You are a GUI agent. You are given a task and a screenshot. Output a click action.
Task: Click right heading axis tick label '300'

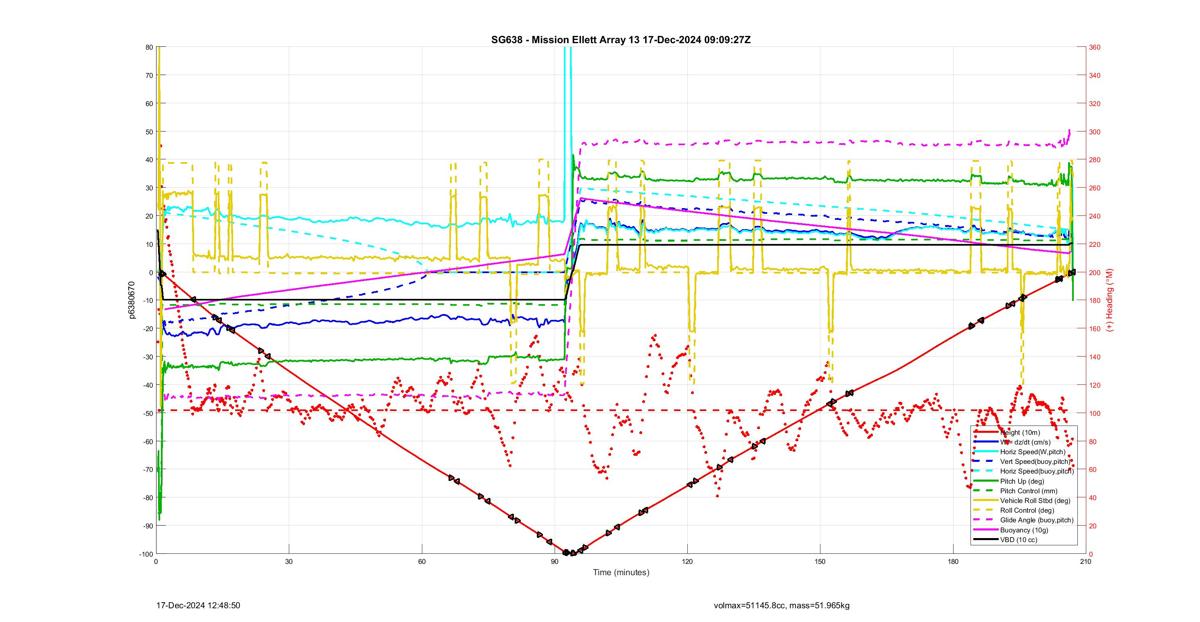(x=1095, y=132)
